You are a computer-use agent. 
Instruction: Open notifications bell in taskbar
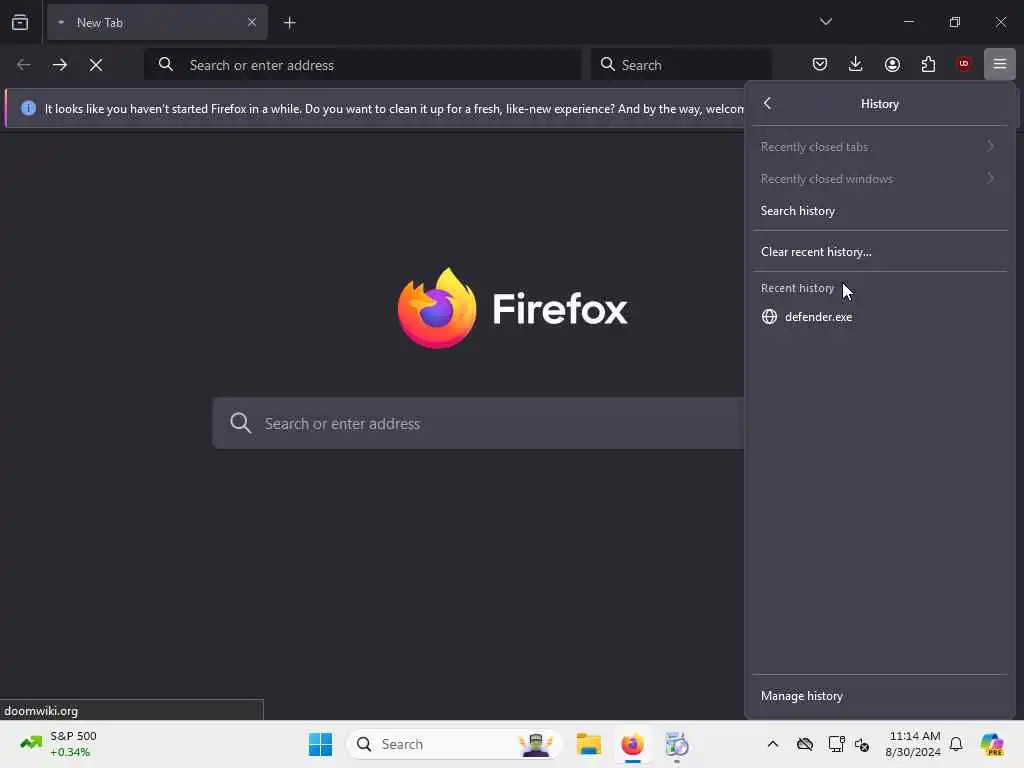tap(956, 744)
